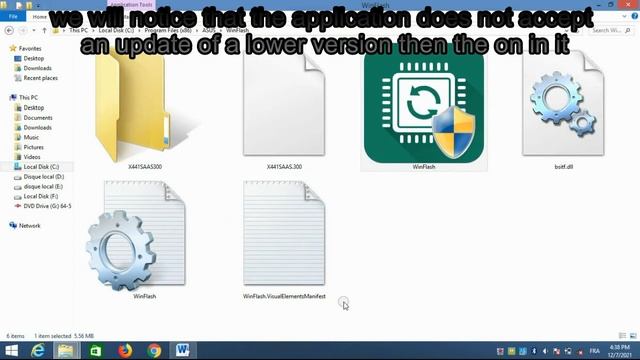The image size is (640, 360).
Task: Click "1 item selected 5.56 MB" status text
Action: [x=64, y=336]
